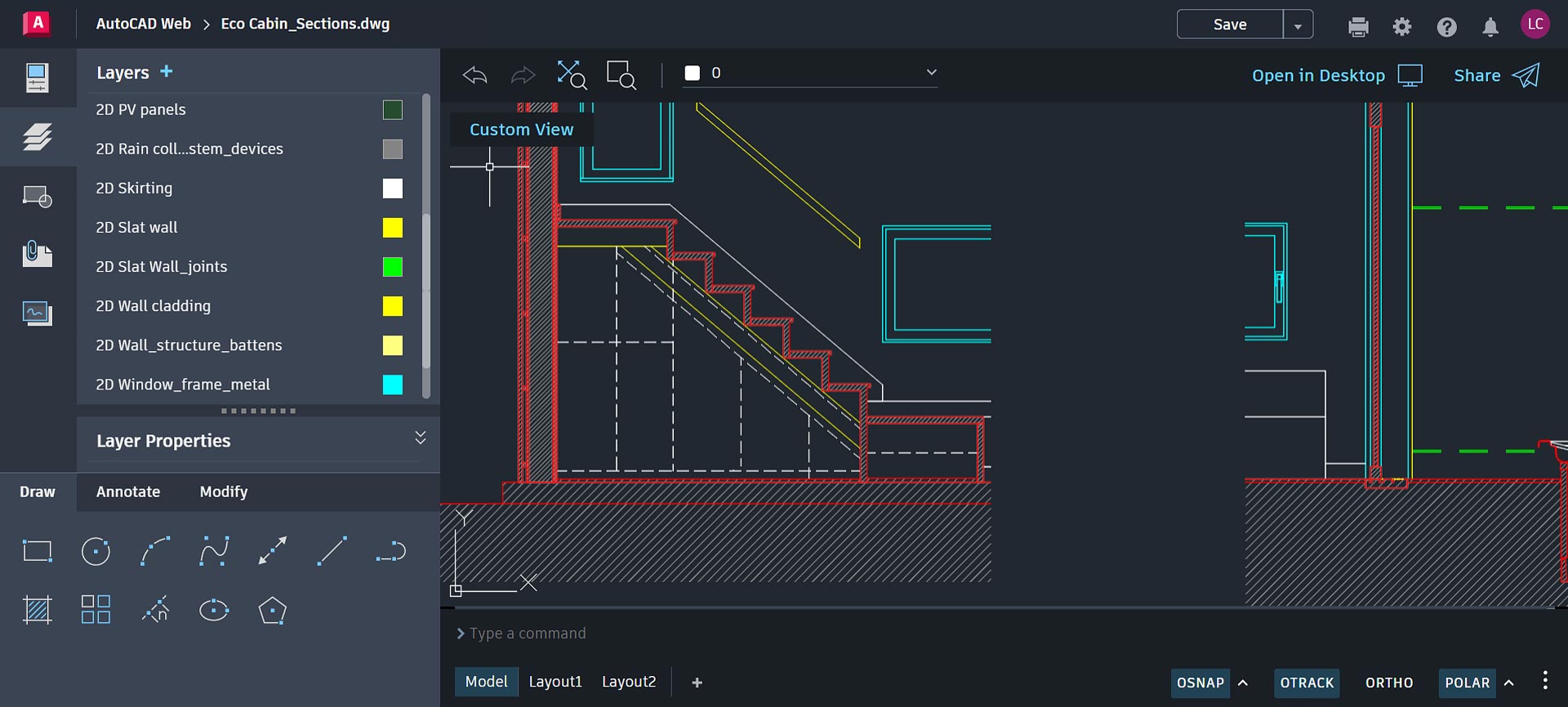1568x707 pixels.
Task: Open the Save options dropdown arrow
Action: pos(1298,25)
